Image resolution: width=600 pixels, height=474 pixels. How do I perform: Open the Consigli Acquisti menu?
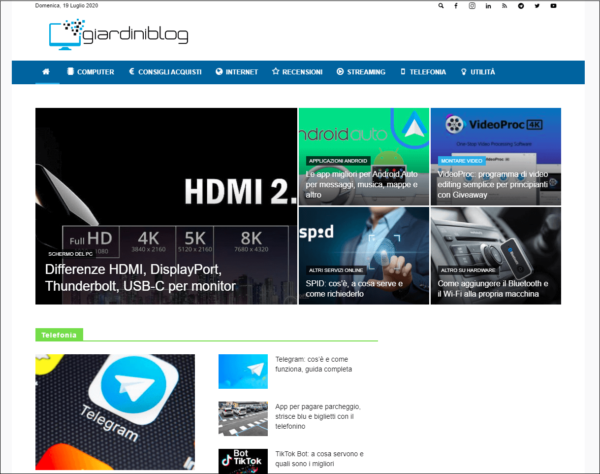tap(165, 72)
